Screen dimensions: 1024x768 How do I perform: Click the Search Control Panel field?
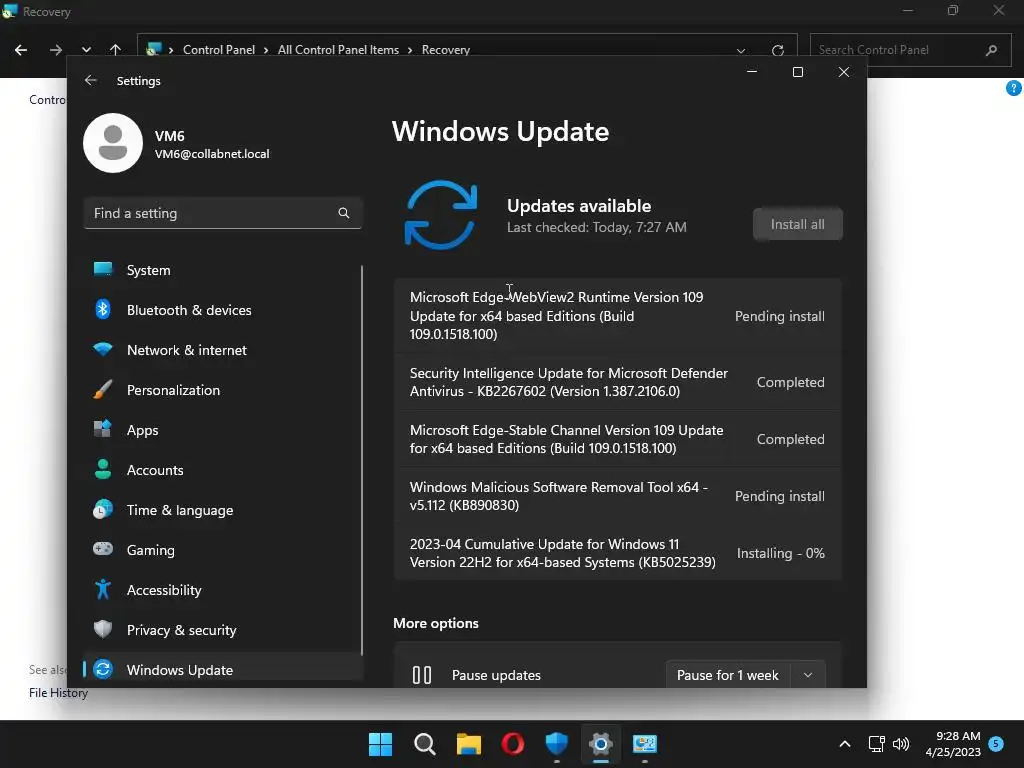pyautogui.click(x=910, y=50)
